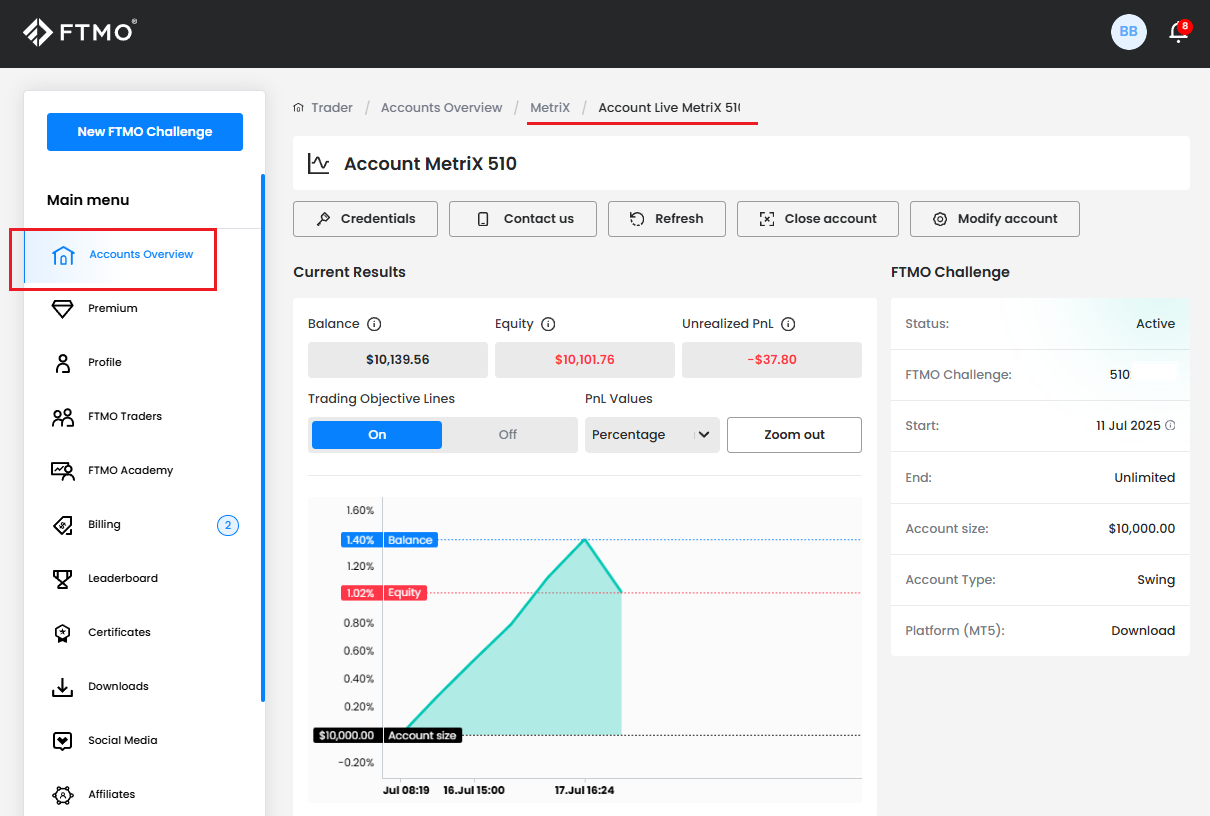
Task: Click the balance value $10,139.56
Action: [398, 360]
